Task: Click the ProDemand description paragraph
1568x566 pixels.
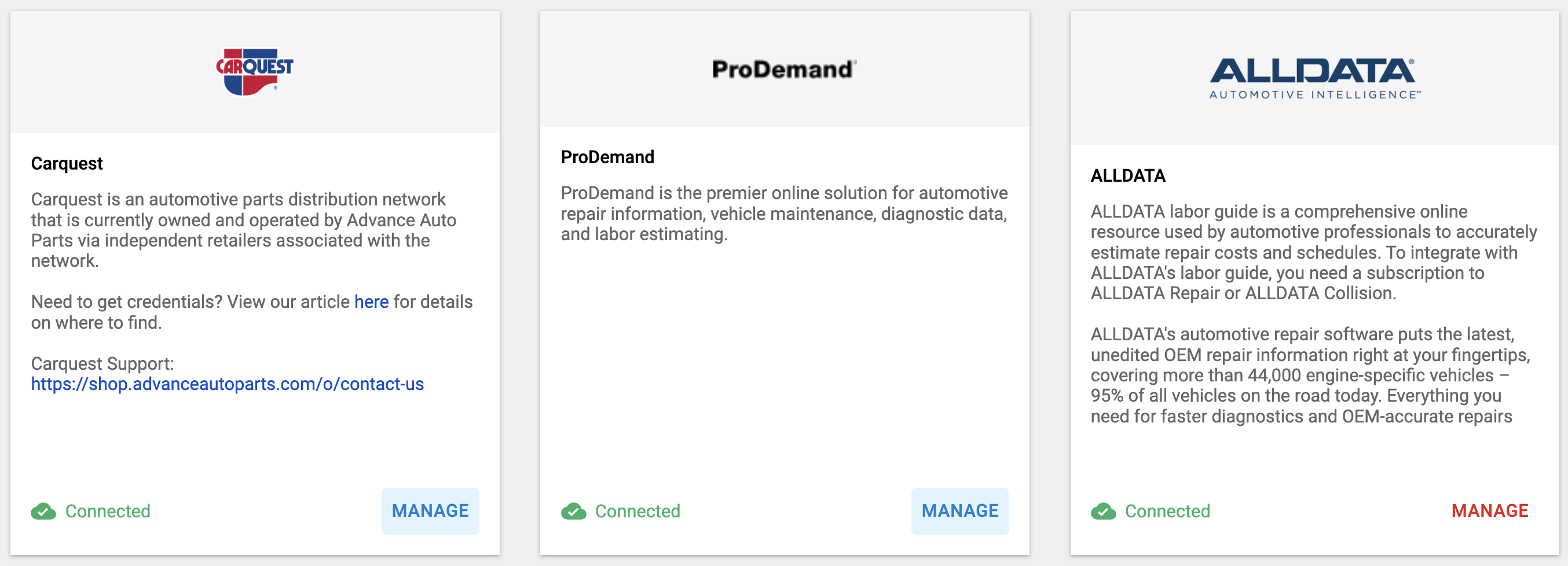Action: [x=784, y=214]
